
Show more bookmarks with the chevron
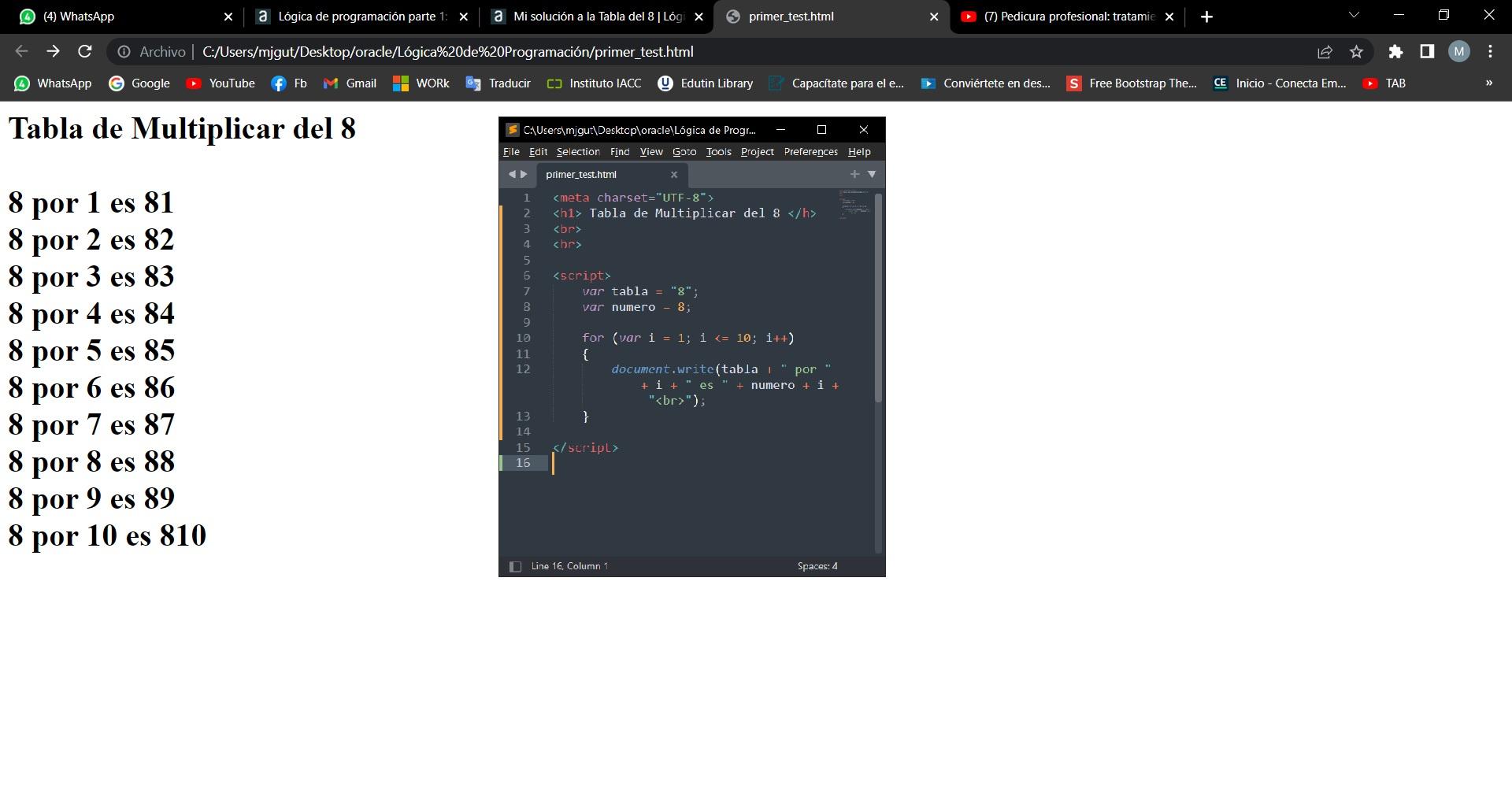point(1488,83)
